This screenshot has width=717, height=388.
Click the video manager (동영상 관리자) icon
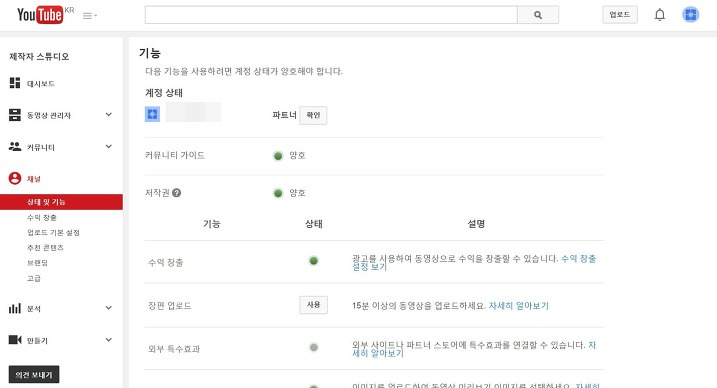coord(15,115)
